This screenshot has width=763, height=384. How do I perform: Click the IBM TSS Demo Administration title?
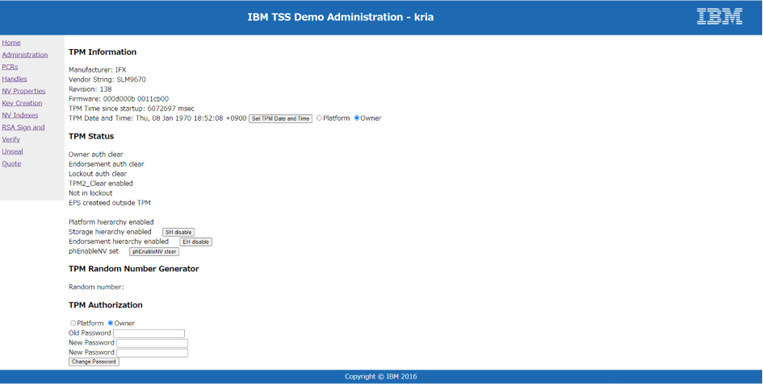click(340, 17)
